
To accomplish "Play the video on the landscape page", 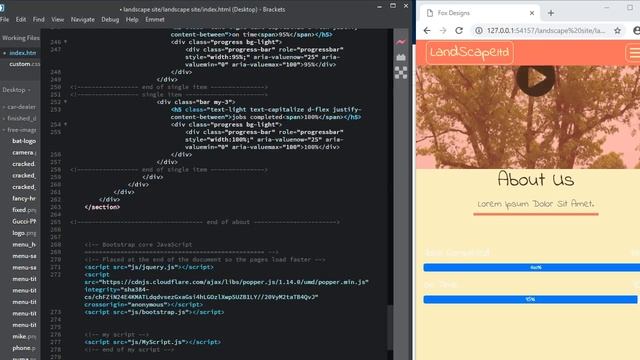I will coord(536,78).
